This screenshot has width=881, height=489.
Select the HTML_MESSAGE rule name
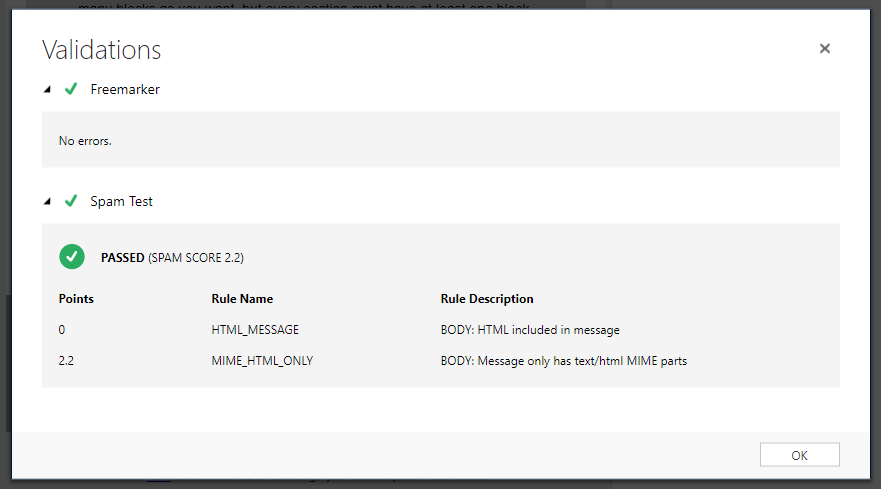tap(255, 330)
